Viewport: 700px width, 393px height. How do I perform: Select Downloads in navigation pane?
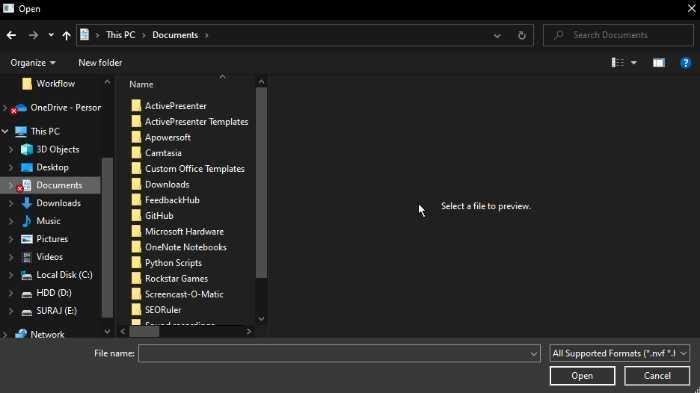click(58, 203)
